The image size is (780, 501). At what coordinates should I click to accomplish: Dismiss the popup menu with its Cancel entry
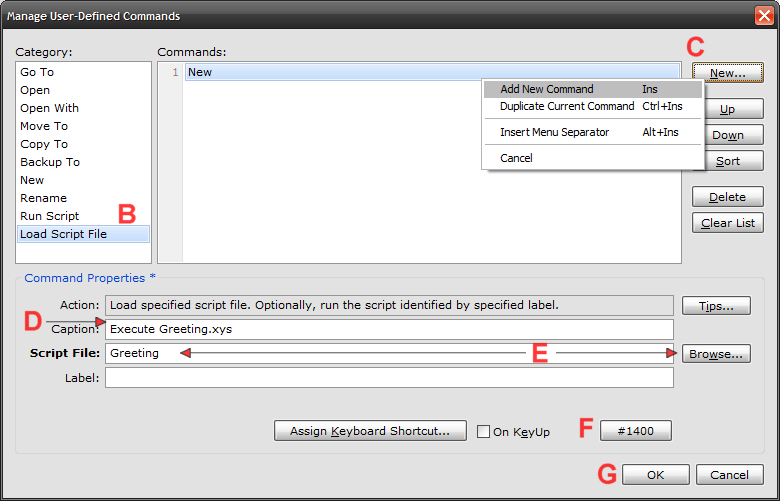592,158
